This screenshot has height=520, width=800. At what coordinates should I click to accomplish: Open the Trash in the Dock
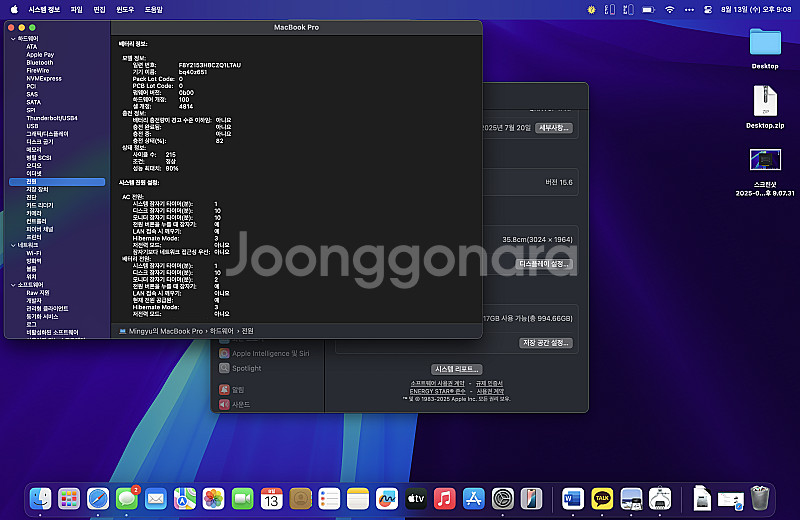760,498
